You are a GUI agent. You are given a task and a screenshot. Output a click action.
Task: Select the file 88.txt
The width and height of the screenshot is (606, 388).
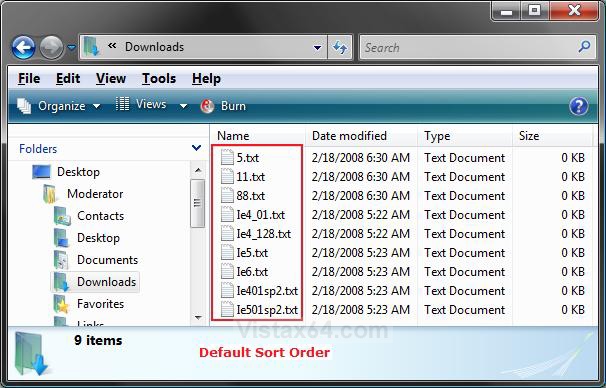(250, 196)
